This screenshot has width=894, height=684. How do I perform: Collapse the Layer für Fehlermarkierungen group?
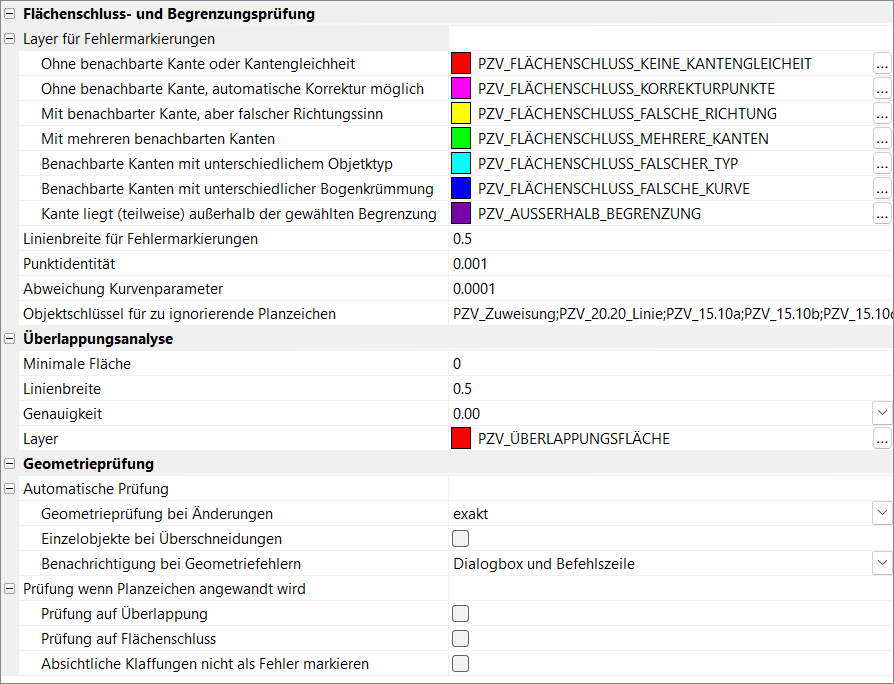tap(10, 39)
